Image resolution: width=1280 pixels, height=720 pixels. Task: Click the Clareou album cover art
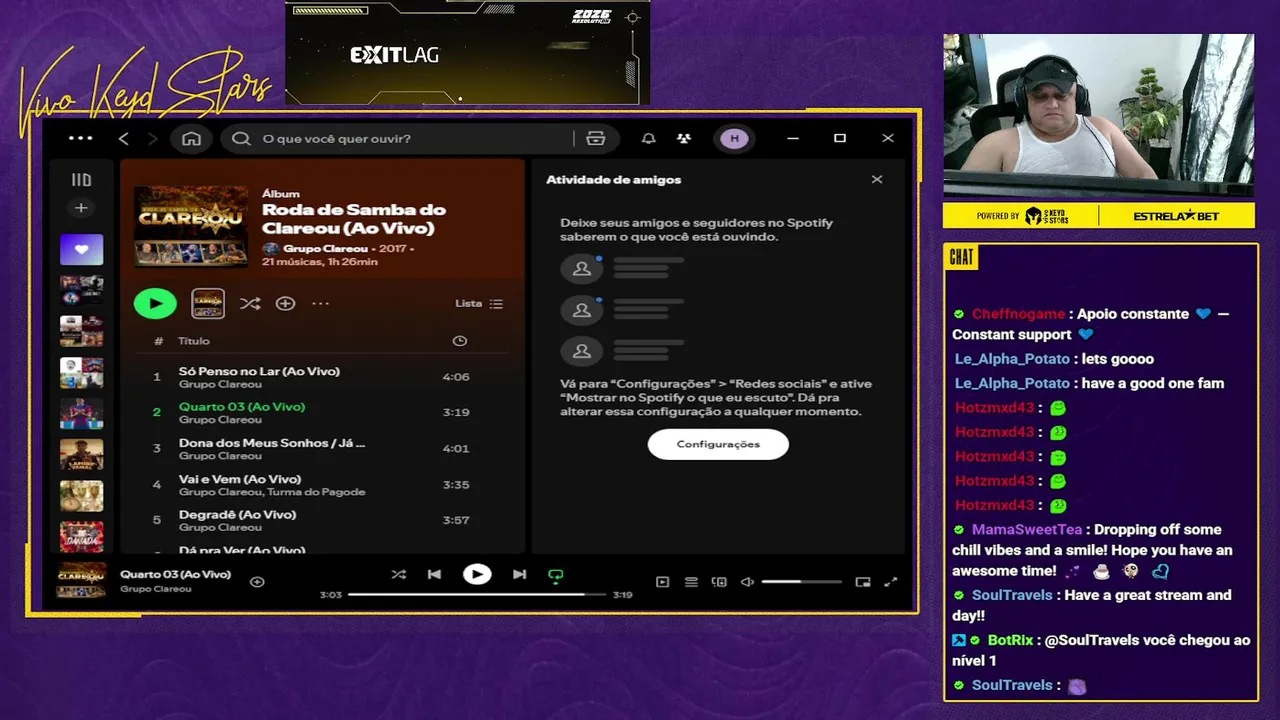pos(191,226)
